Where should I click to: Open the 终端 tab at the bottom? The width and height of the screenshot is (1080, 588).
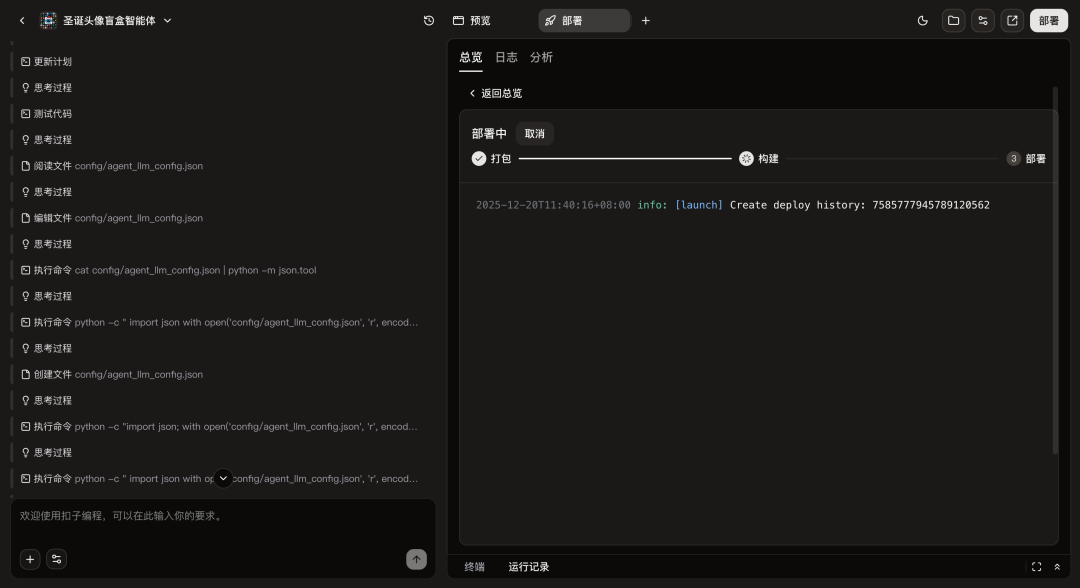pos(474,567)
